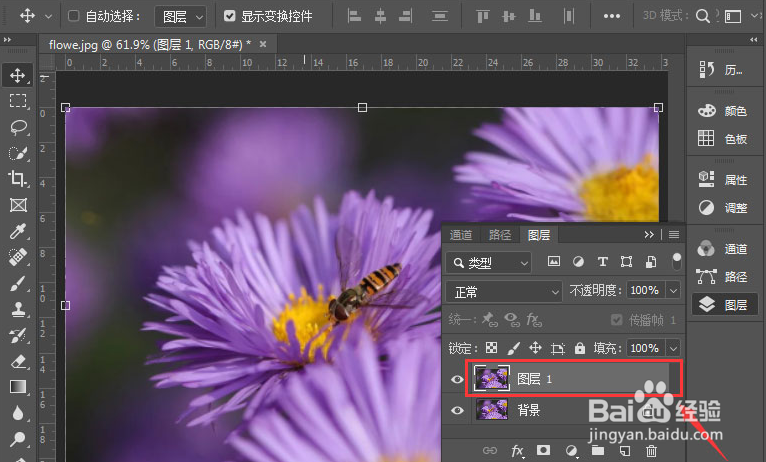Filter layers by type (T) icon
This screenshot has width=766, height=462.
[x=602, y=262]
